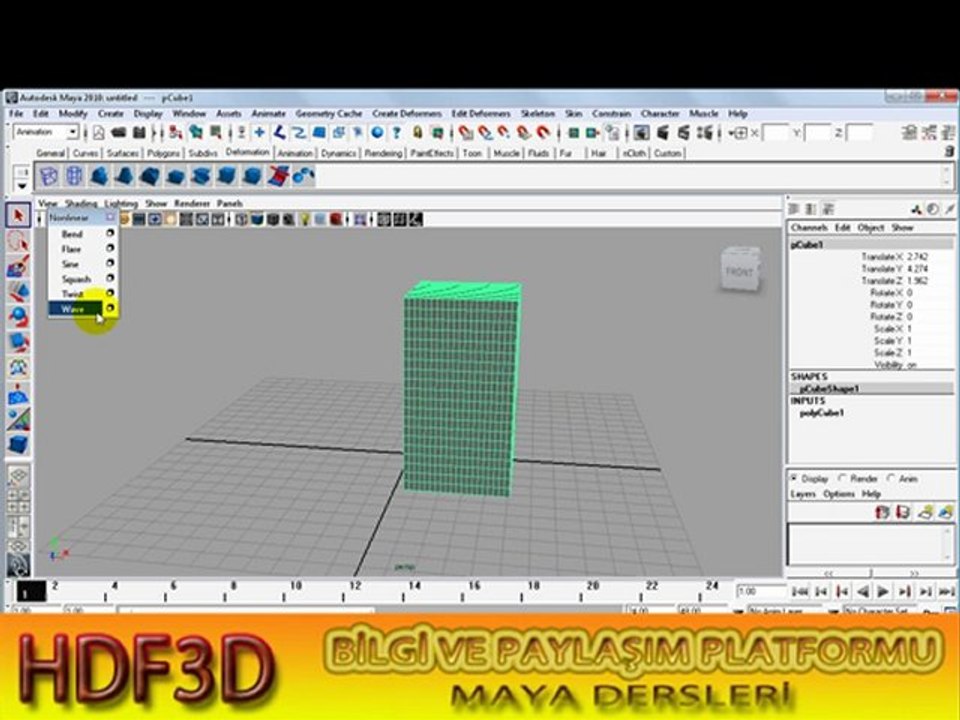Select the Paint Selection brush tool
The width and height of the screenshot is (960, 720).
coord(18,268)
